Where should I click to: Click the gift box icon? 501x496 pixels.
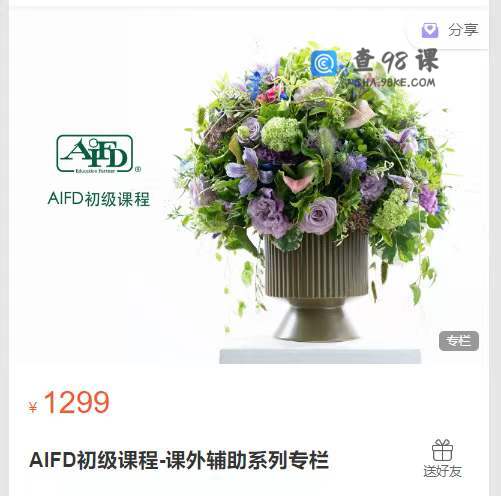click(x=442, y=450)
